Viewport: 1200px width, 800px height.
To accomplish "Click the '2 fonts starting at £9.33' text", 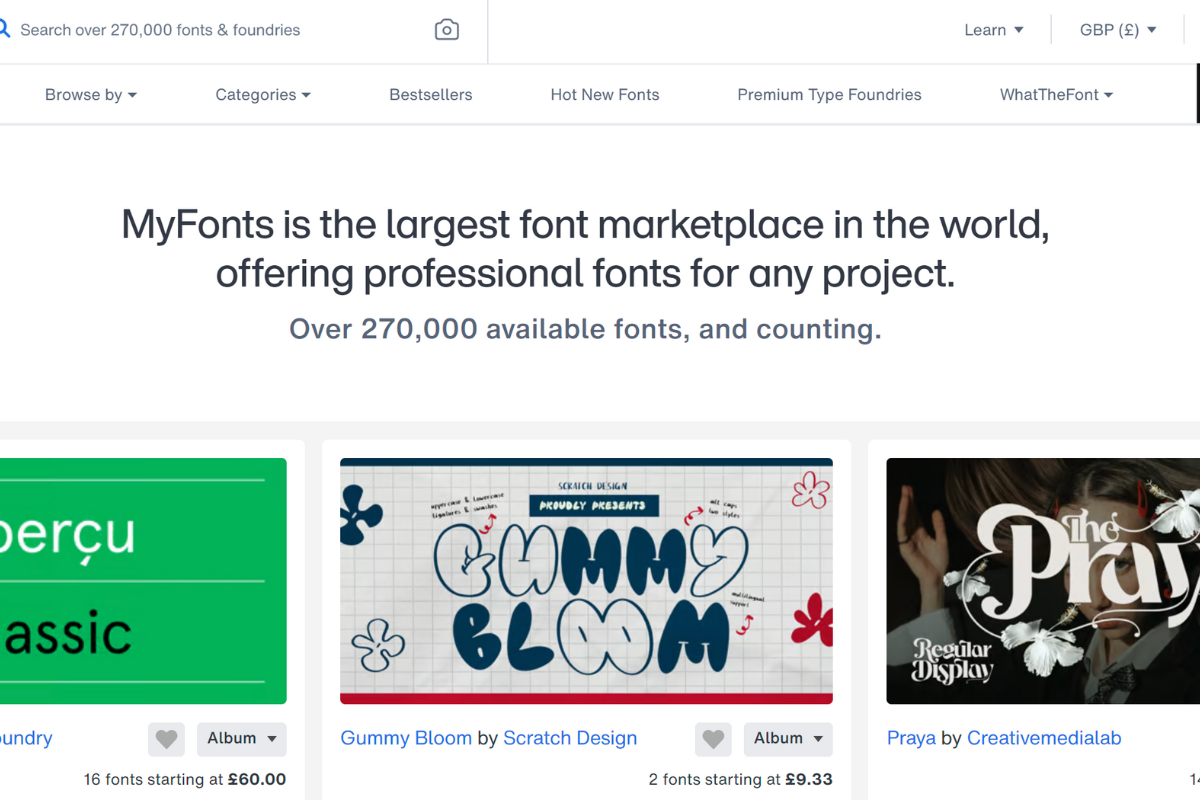I will (x=741, y=779).
